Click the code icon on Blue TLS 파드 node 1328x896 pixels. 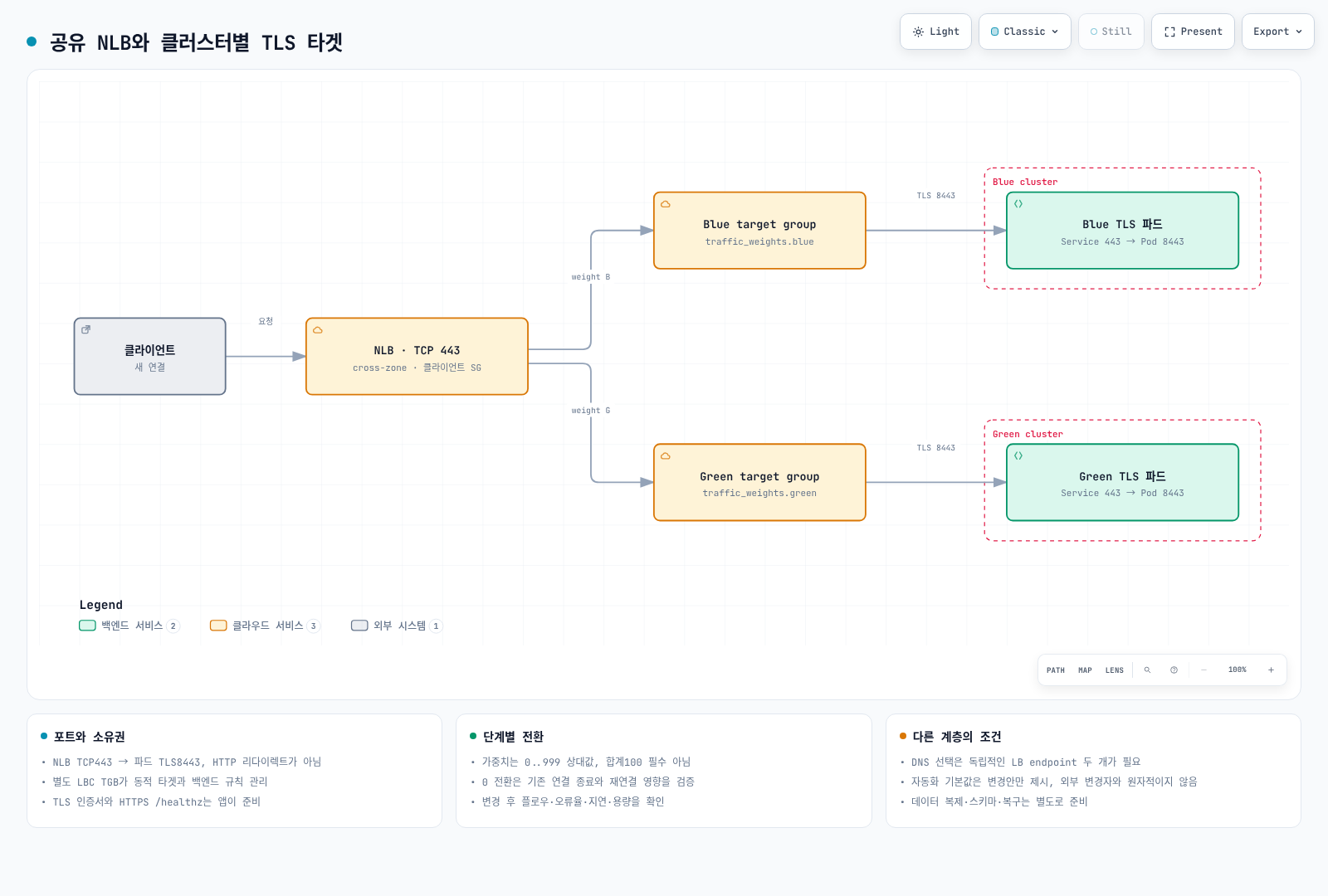(x=1018, y=204)
